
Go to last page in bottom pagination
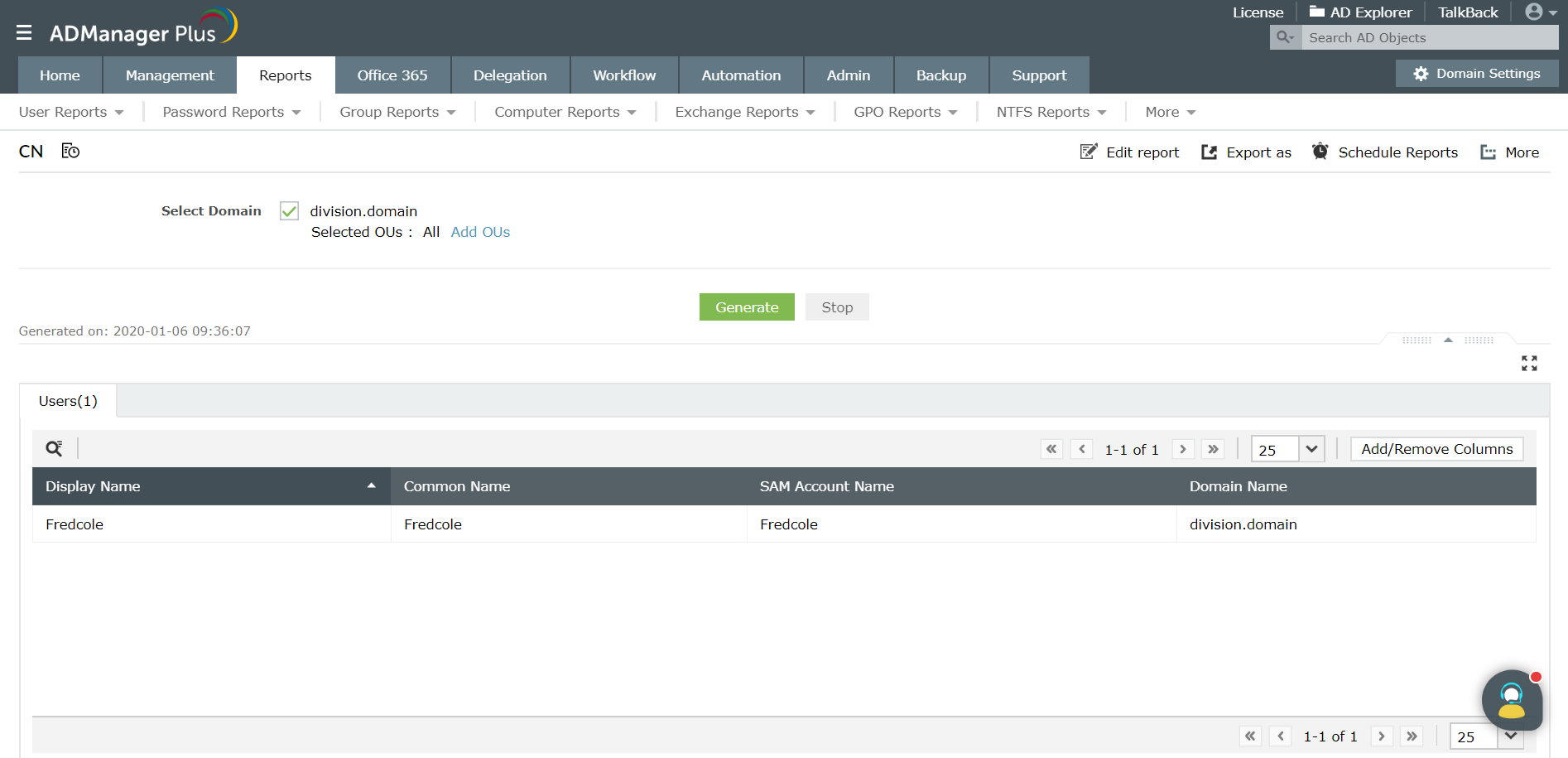1412,736
